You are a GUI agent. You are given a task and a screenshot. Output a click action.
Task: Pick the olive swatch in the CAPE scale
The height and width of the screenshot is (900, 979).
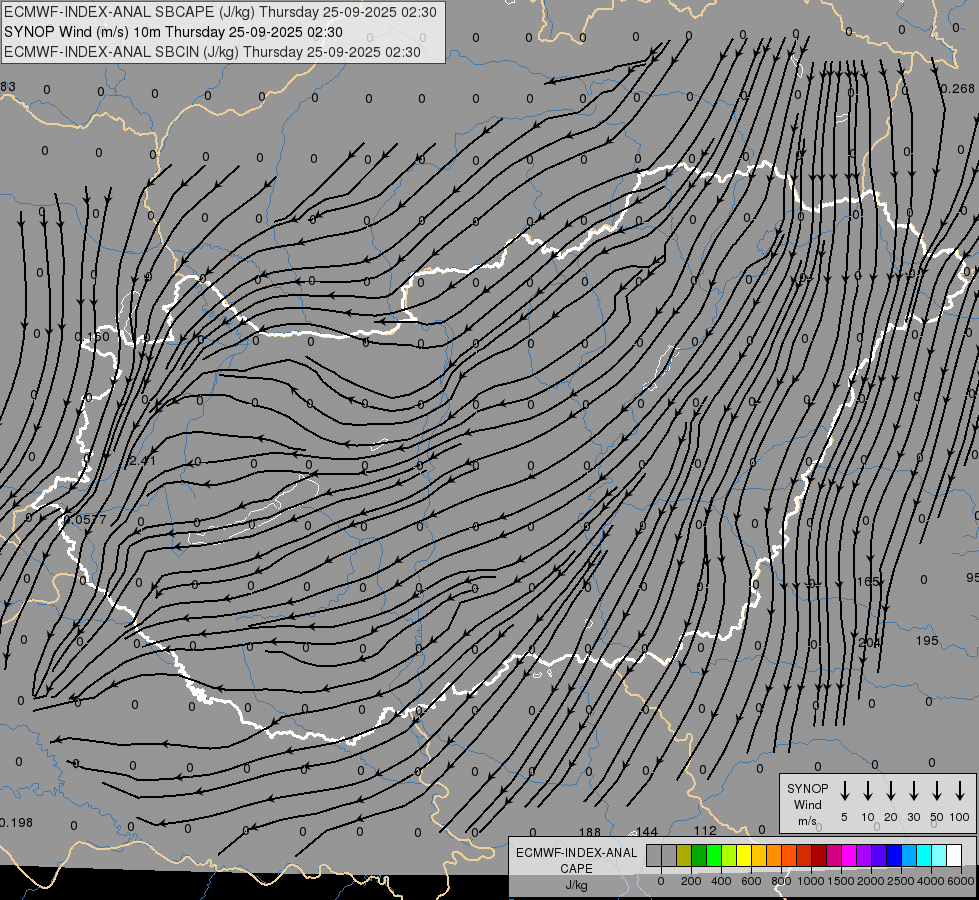[x=684, y=855]
